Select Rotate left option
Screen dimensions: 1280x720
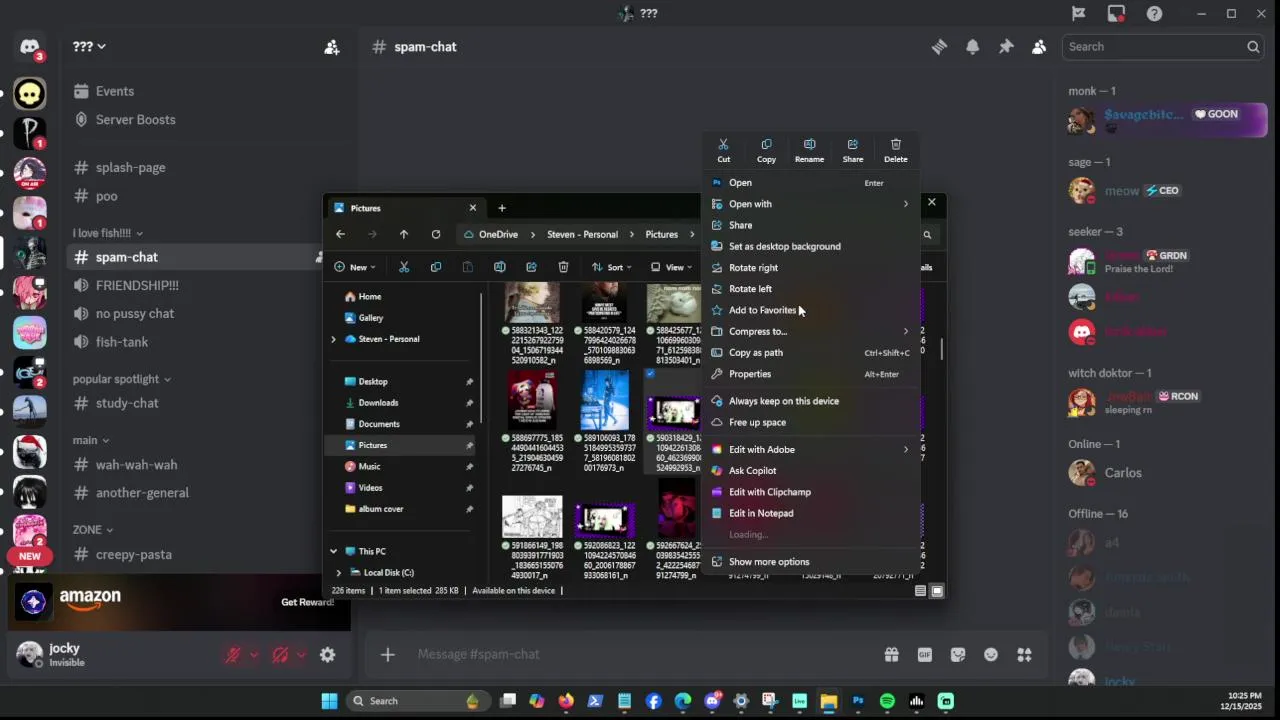pos(812,289)
